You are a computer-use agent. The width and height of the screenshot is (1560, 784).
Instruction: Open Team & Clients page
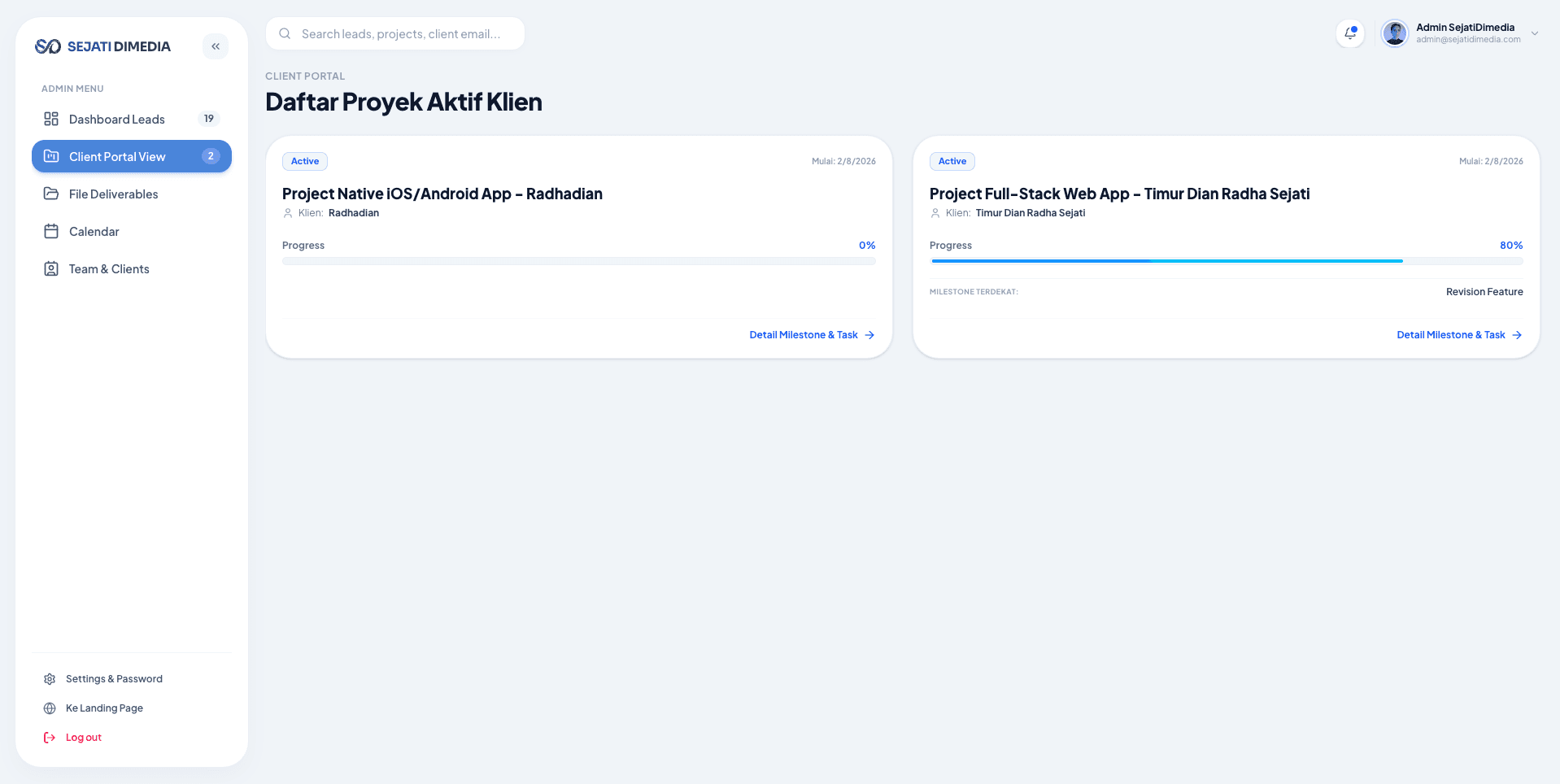[132, 268]
